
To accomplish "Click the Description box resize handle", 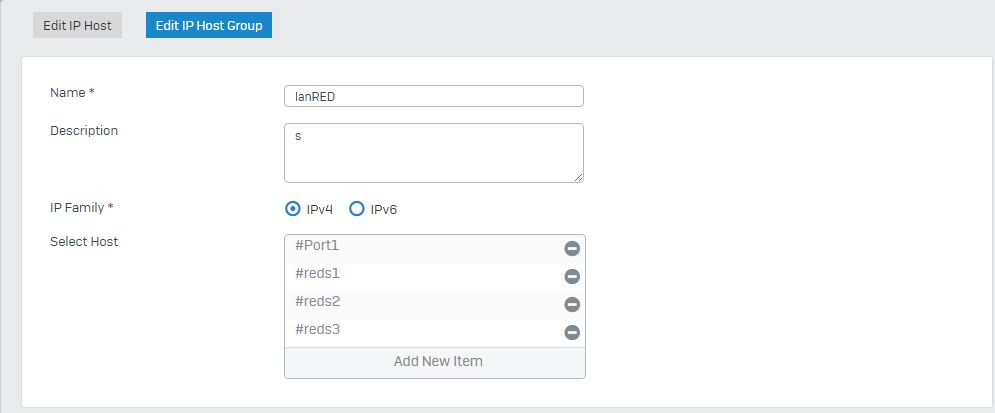I will (x=578, y=178).
